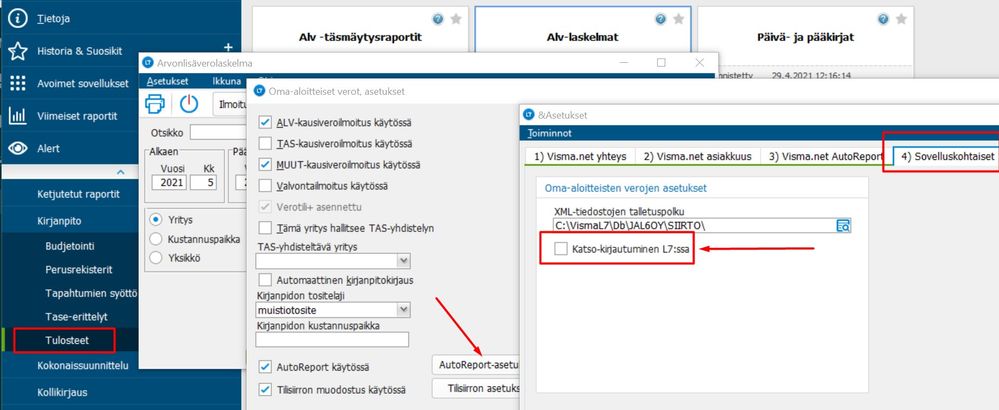This screenshot has width=999, height=410.
Task: Open Kirjanpidon tositelaji dropdown
Action: 403,310
